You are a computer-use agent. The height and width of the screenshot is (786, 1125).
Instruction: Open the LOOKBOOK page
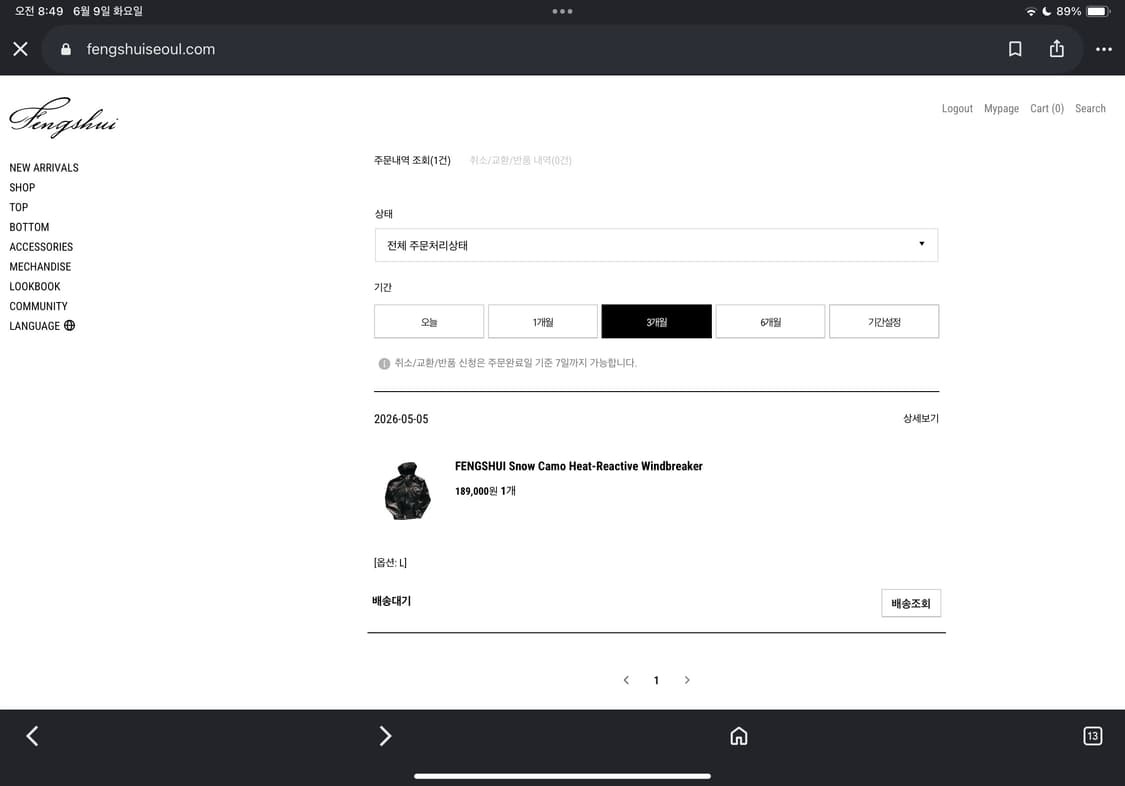pos(34,286)
